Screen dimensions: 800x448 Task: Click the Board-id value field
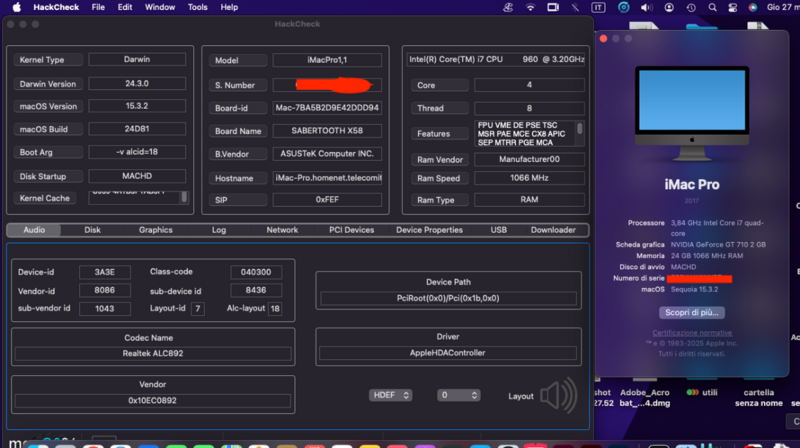pyautogui.click(x=327, y=108)
